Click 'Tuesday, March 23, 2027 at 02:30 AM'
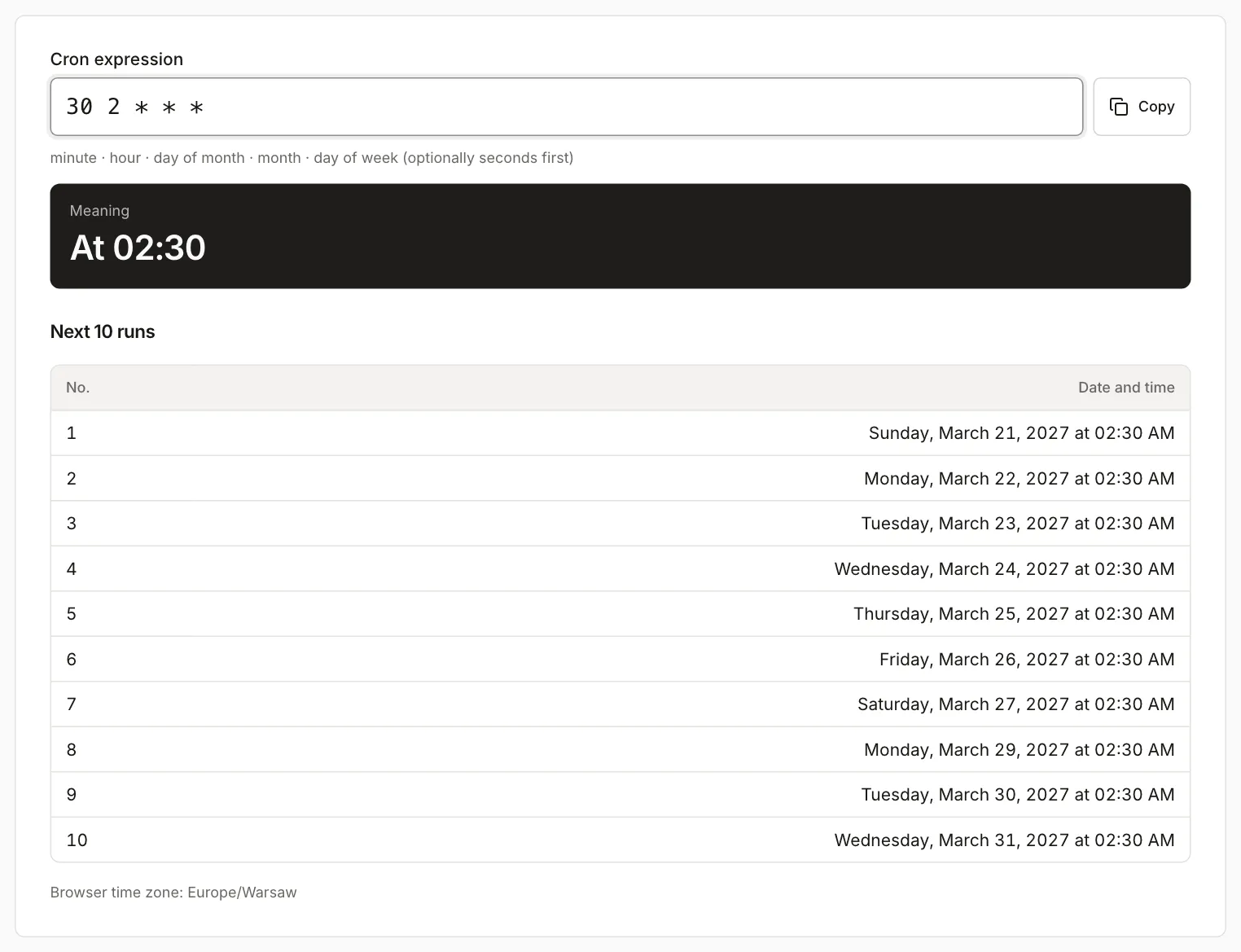Viewport: 1241px width, 952px height. [x=1018, y=524]
